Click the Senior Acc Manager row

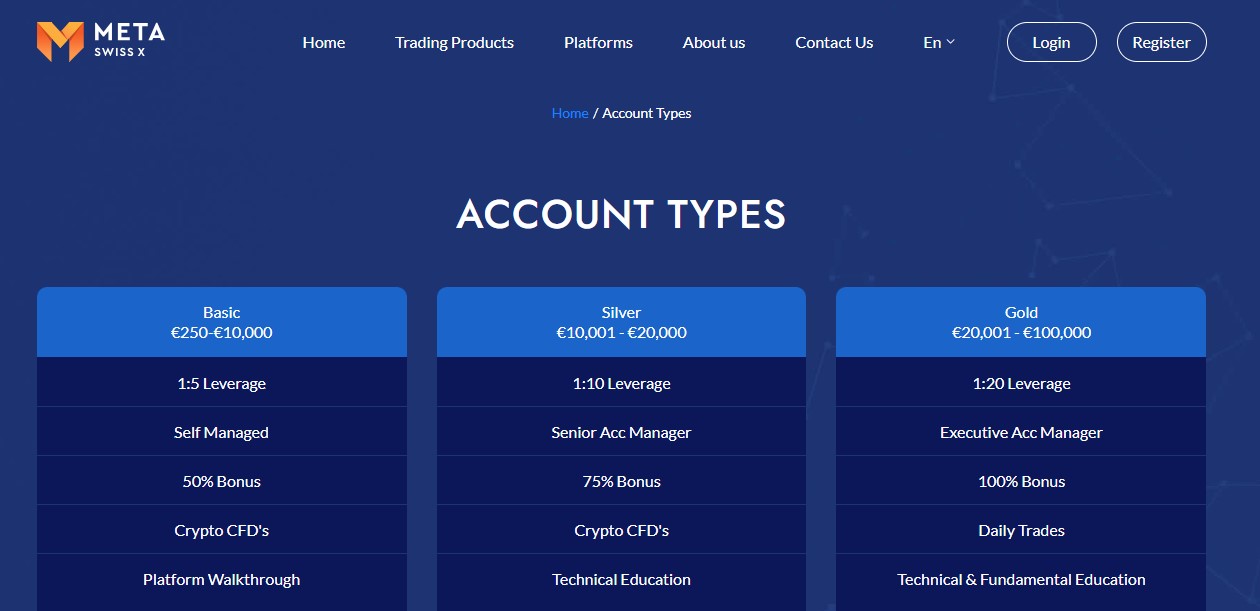coord(621,432)
